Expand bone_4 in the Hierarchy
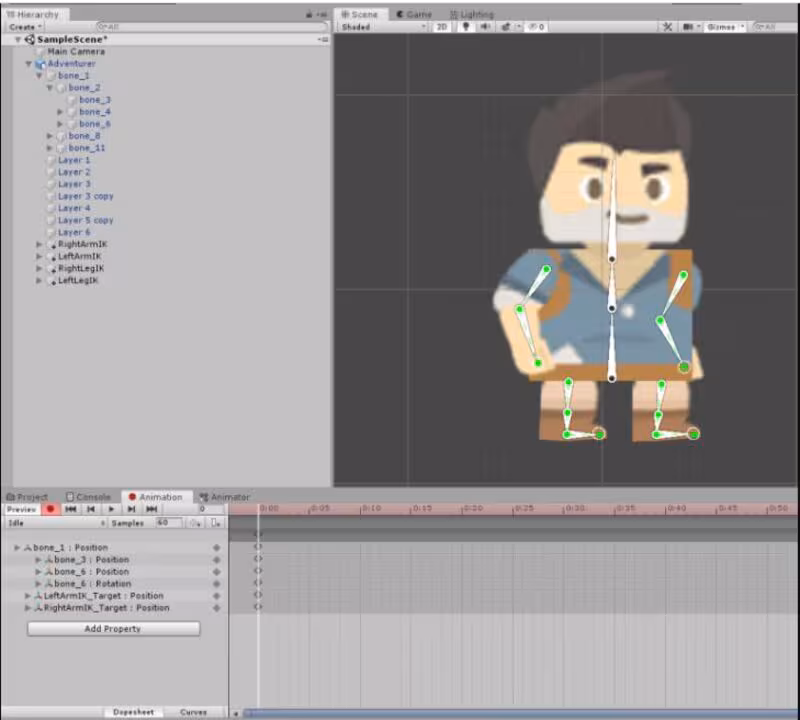The width and height of the screenshot is (800, 720). pos(60,112)
